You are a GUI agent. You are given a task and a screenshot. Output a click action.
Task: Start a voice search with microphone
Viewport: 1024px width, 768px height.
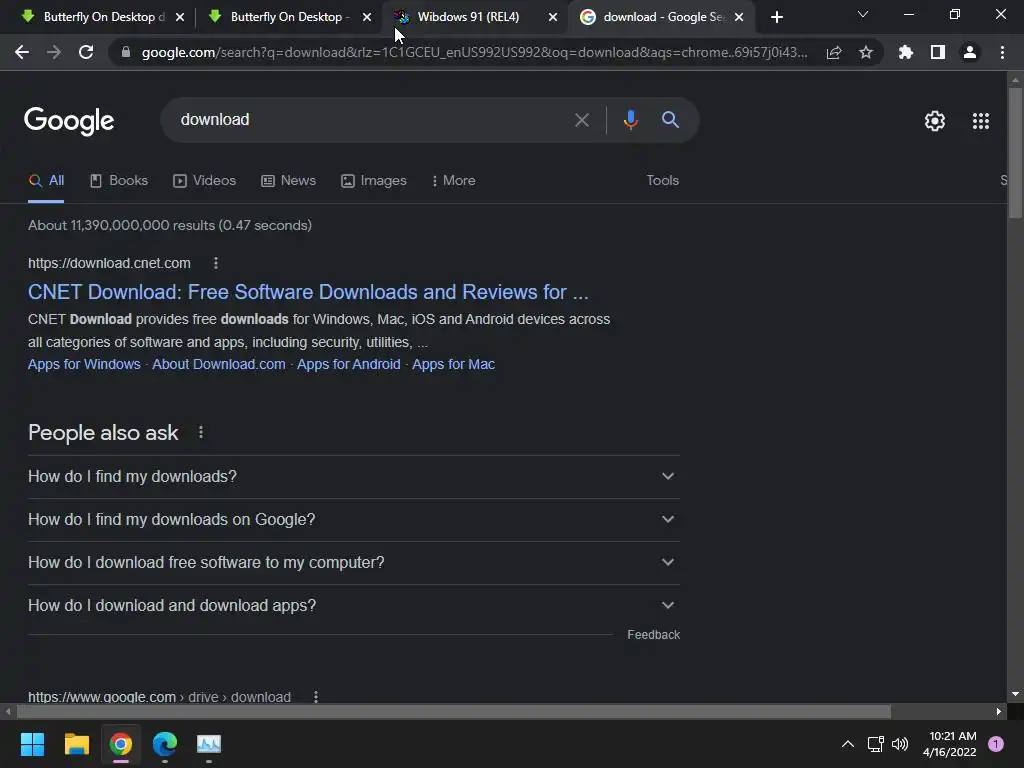[631, 120]
